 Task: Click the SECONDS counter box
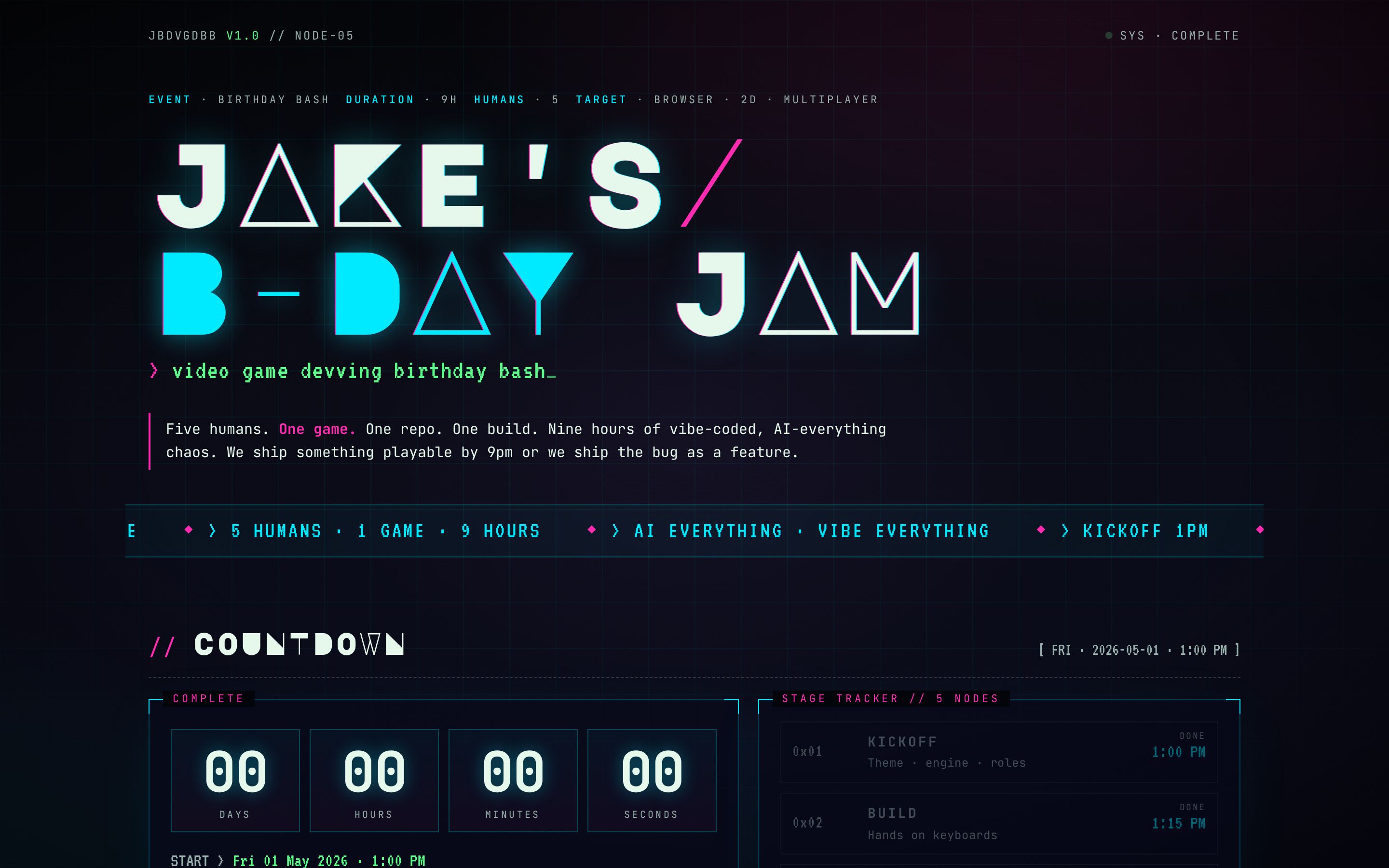click(652, 780)
